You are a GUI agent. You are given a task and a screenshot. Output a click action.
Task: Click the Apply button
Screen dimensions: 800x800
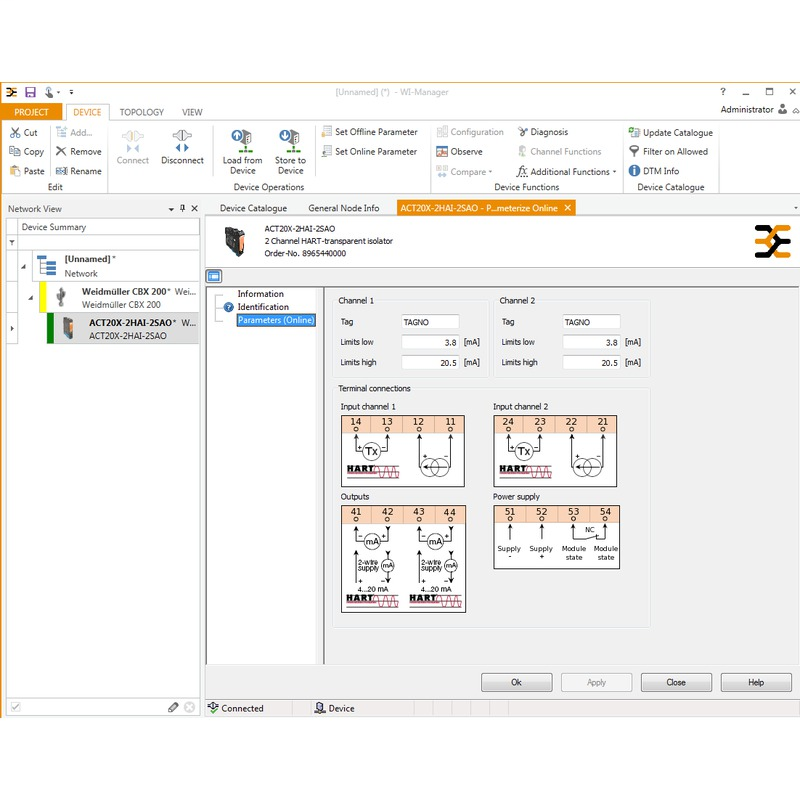[x=596, y=682]
